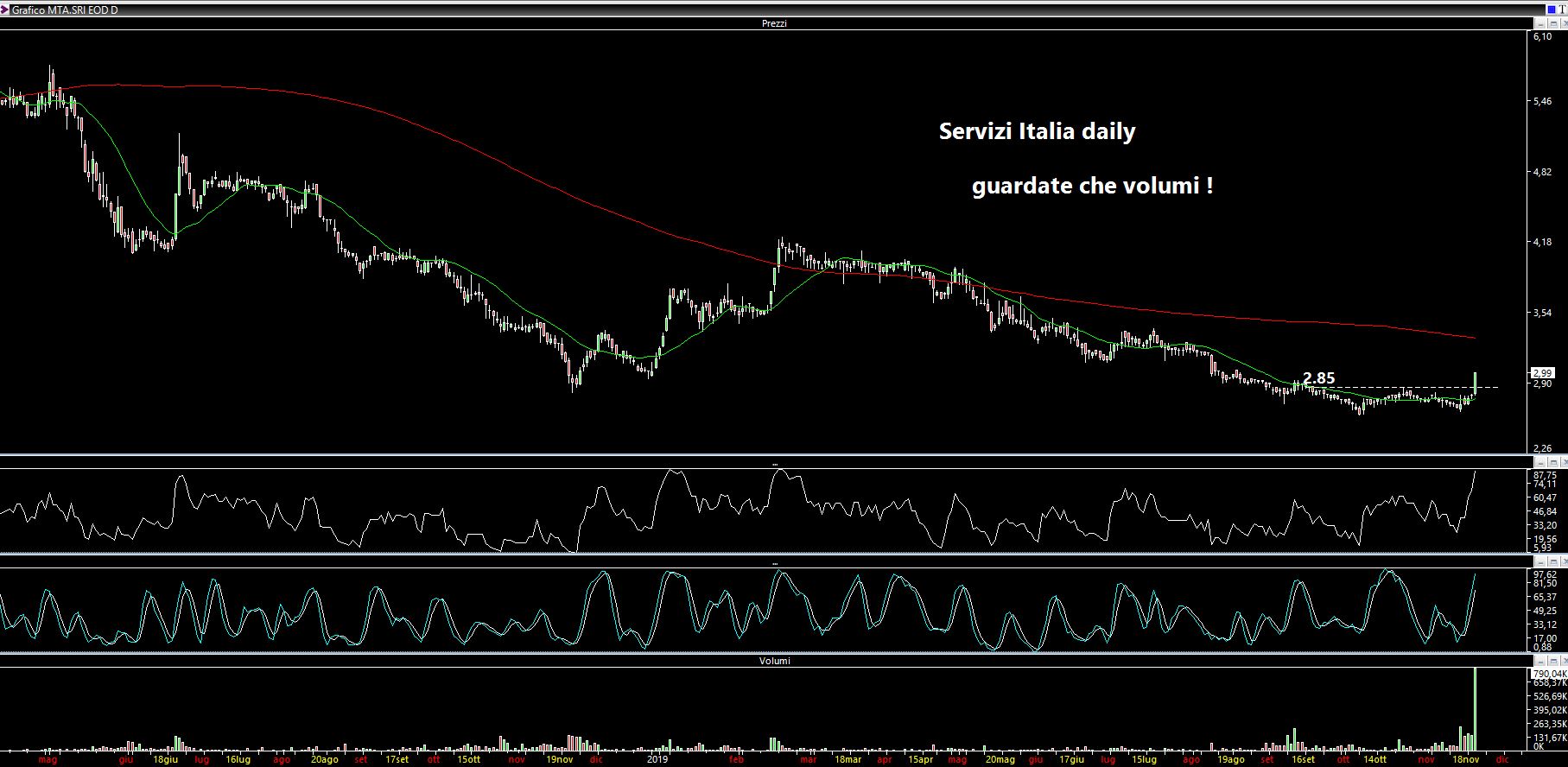Click the 'Prezzi' panel header label
This screenshot has width=1568, height=767.
tap(774, 23)
